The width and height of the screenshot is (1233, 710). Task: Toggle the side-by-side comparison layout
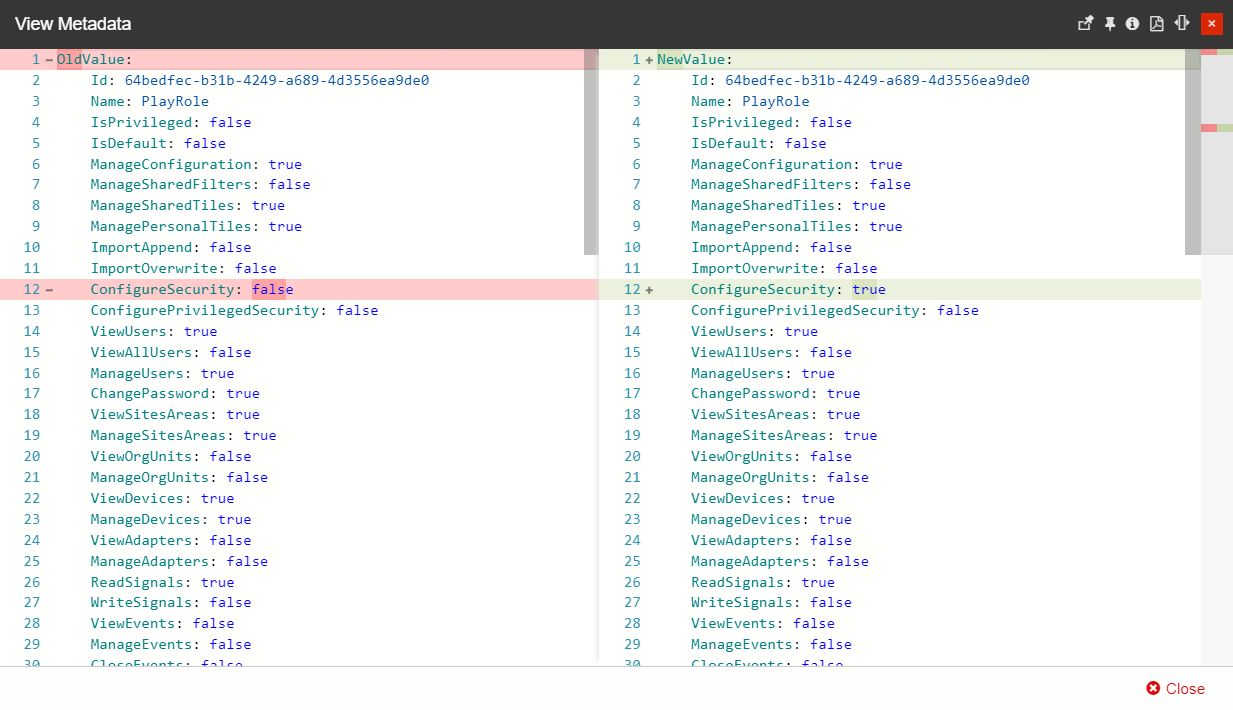click(1181, 23)
